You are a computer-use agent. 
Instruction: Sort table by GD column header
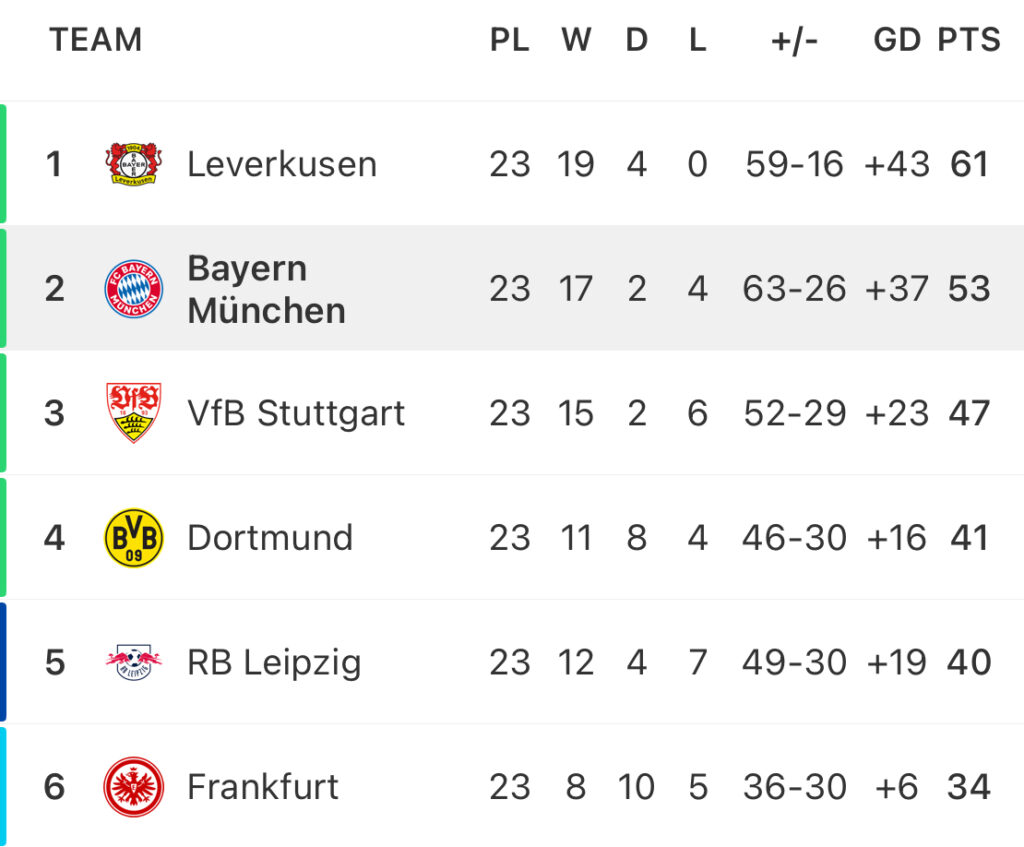click(897, 40)
